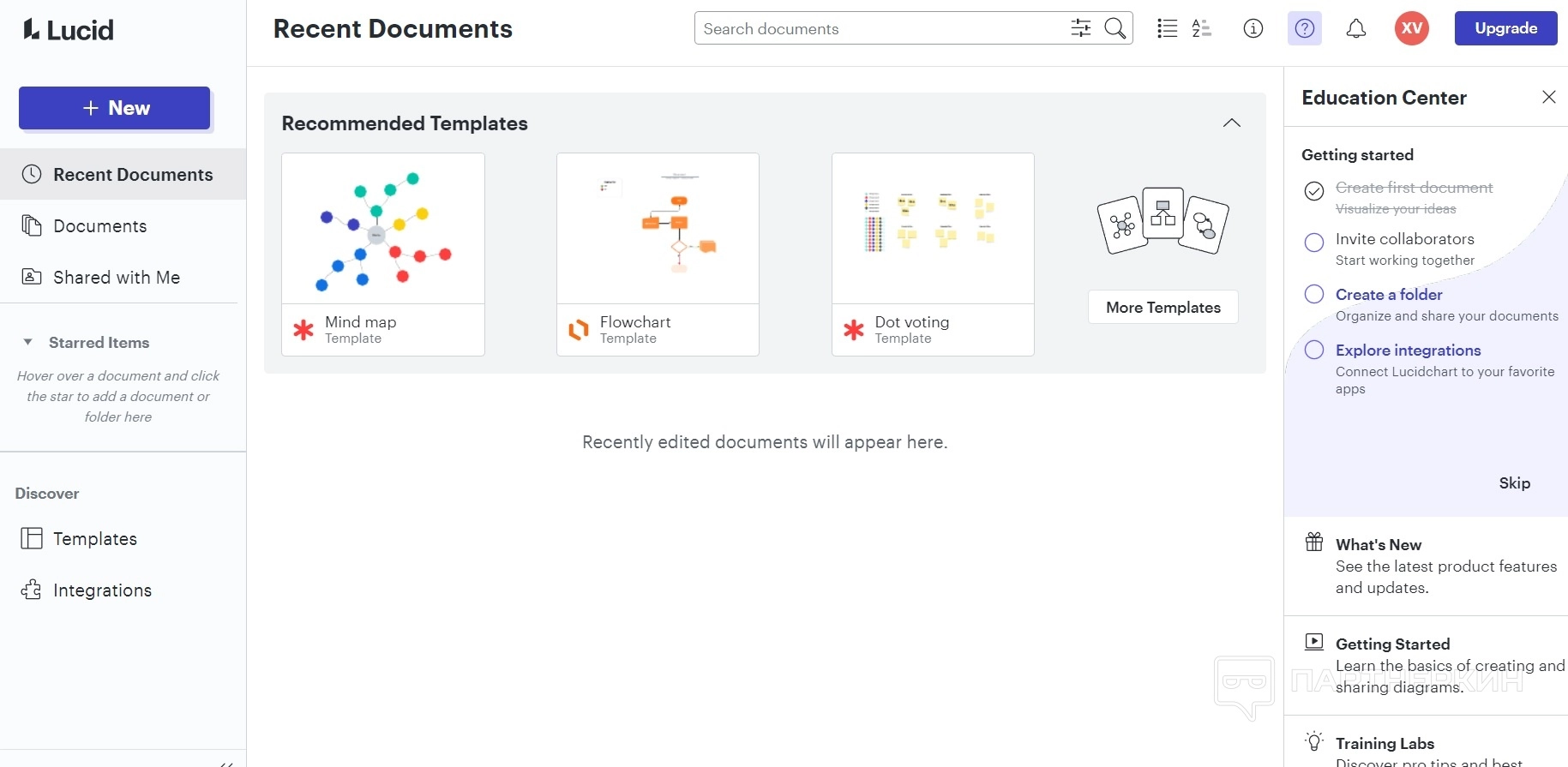This screenshot has height=767, width=1568.
Task: Collapse Starred Items triangle
Action: tap(28, 342)
